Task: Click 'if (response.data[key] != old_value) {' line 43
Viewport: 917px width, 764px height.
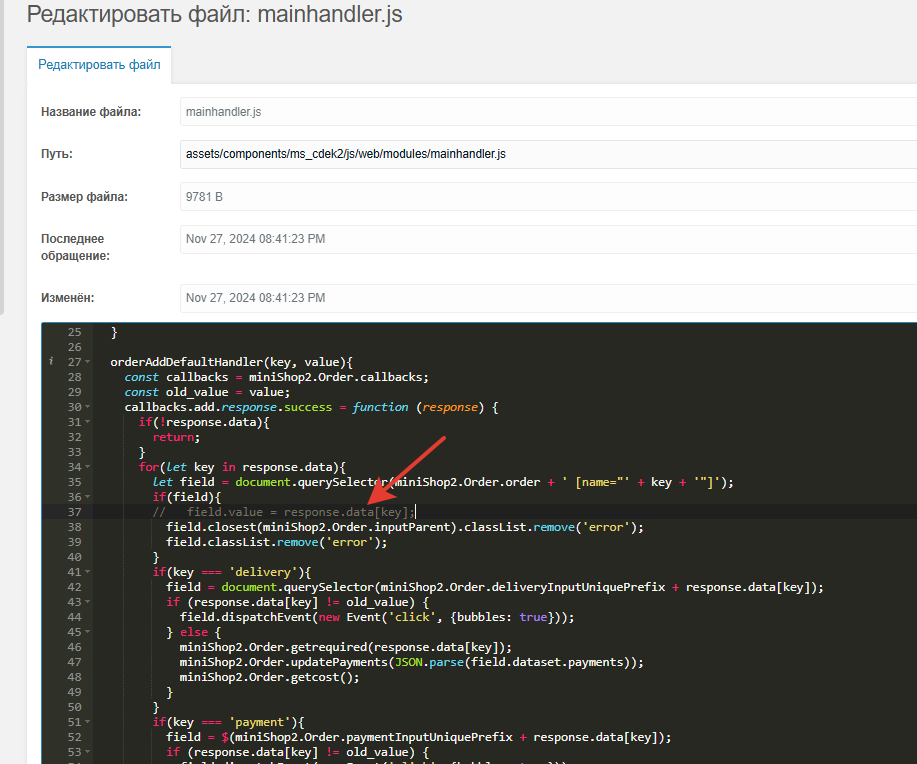Action: [298, 602]
